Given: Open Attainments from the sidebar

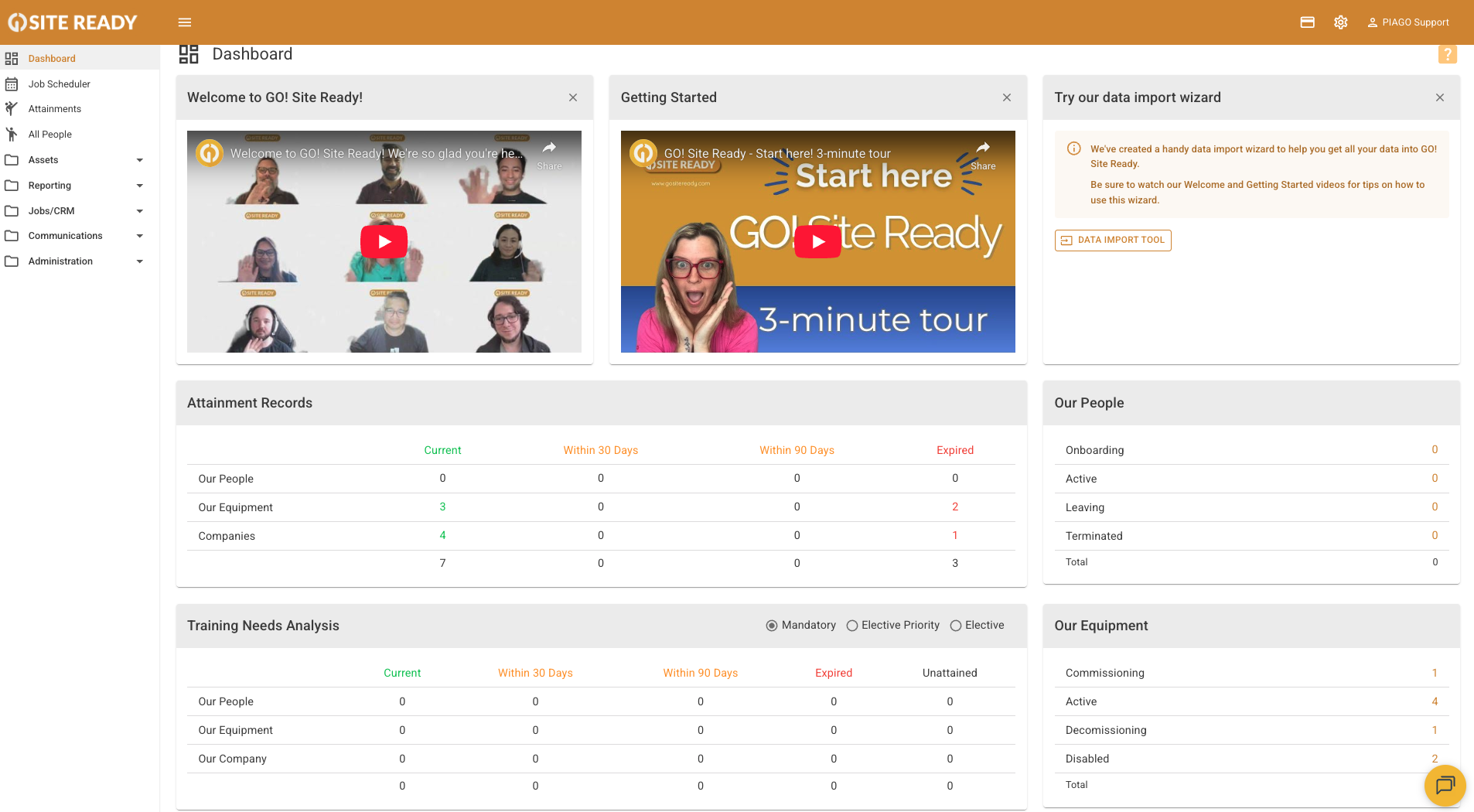Looking at the screenshot, I should click(54, 109).
